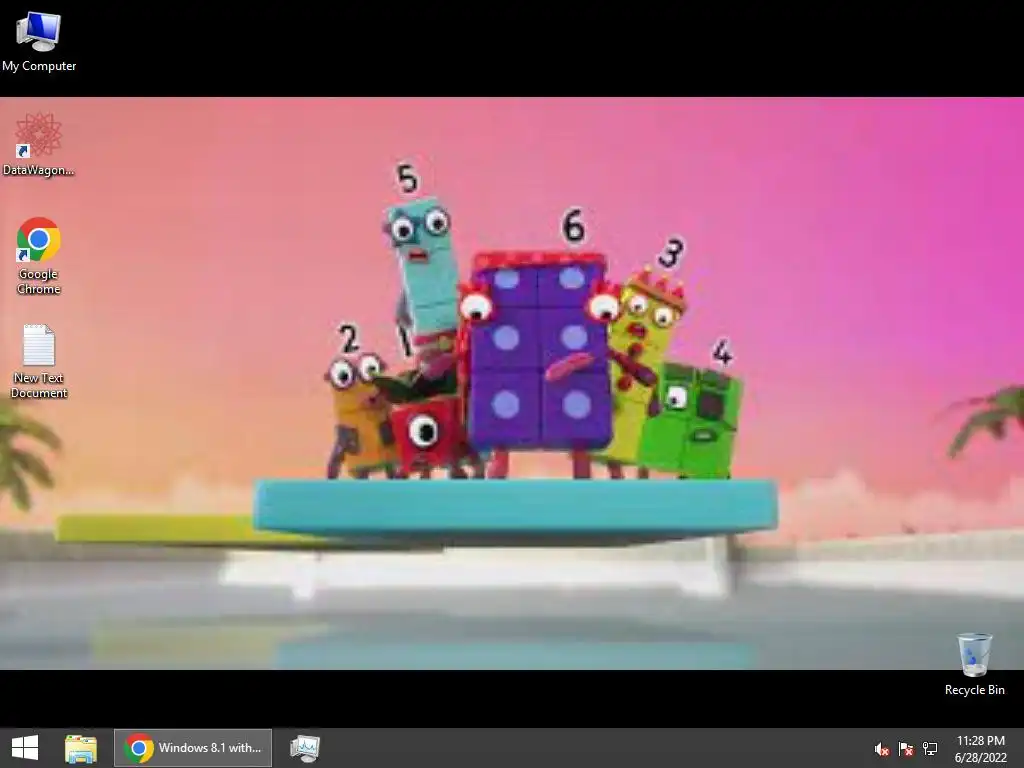Open the network status tray icon
This screenshot has width=1024, height=768.
click(930, 749)
